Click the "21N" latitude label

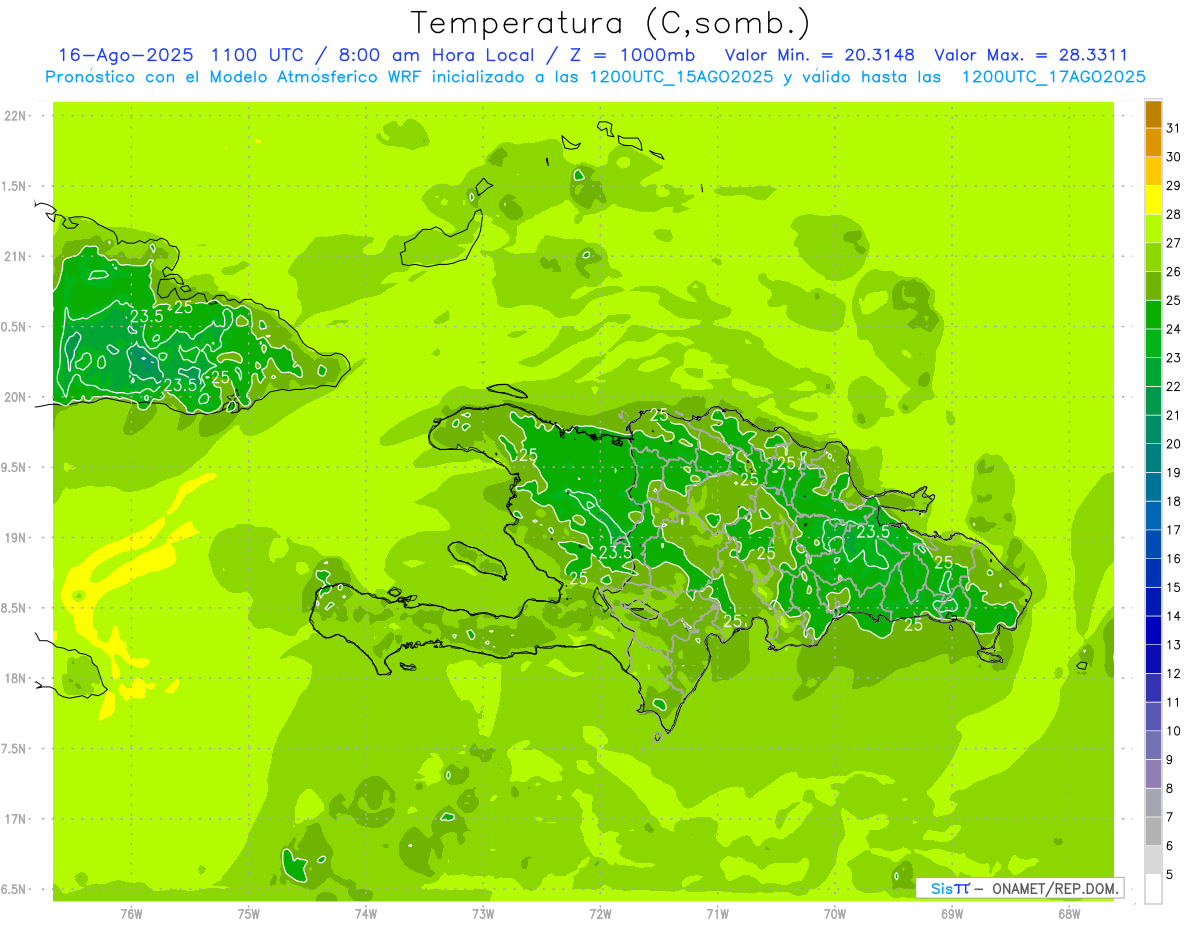(x=15, y=256)
